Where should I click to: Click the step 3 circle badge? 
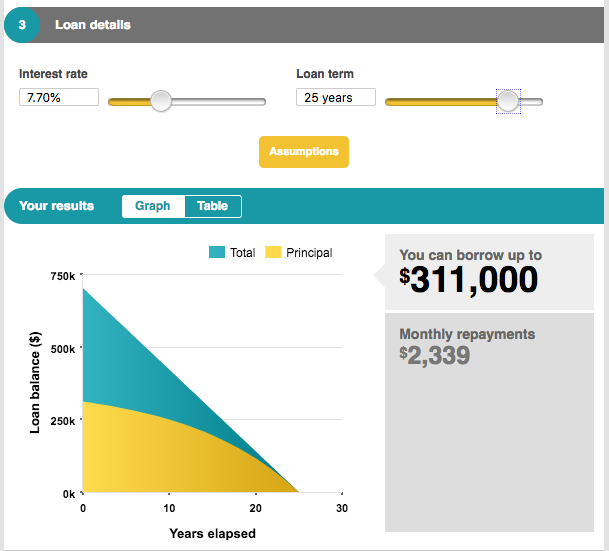point(22,25)
